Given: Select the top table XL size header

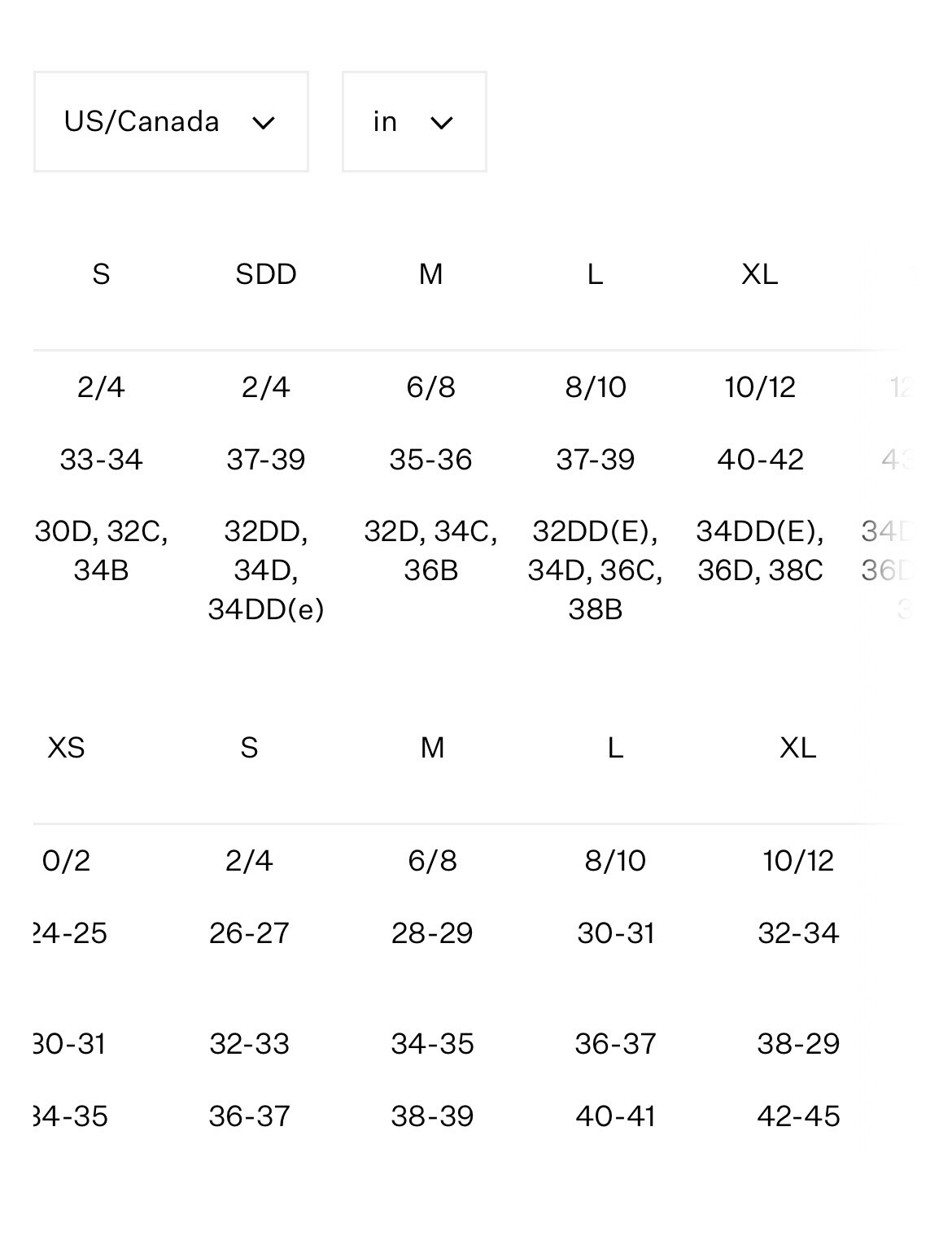Looking at the screenshot, I should pyautogui.click(x=759, y=274).
